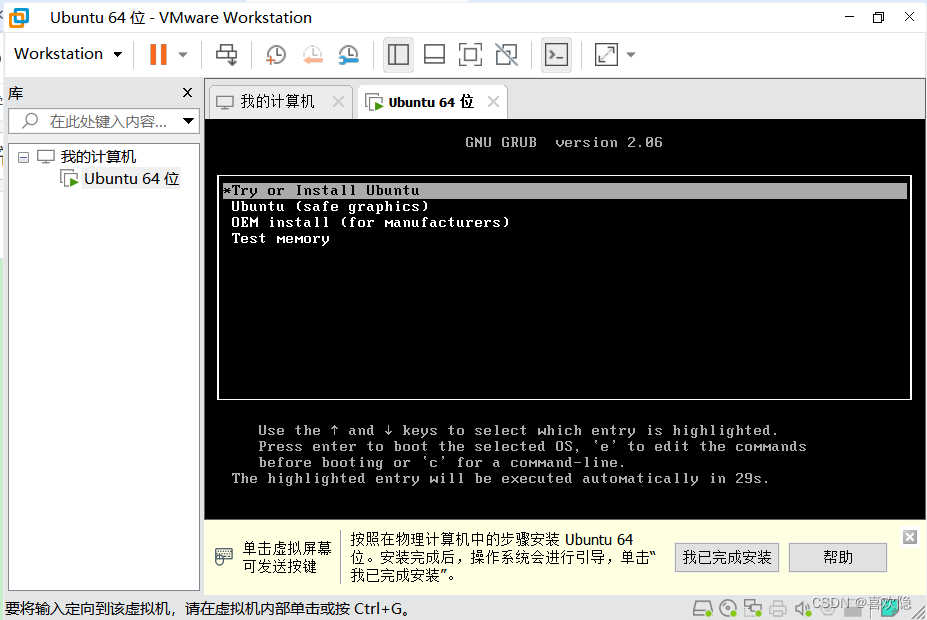
Task: Select Ubuntu 64 位 in library tree
Action: (x=131, y=178)
